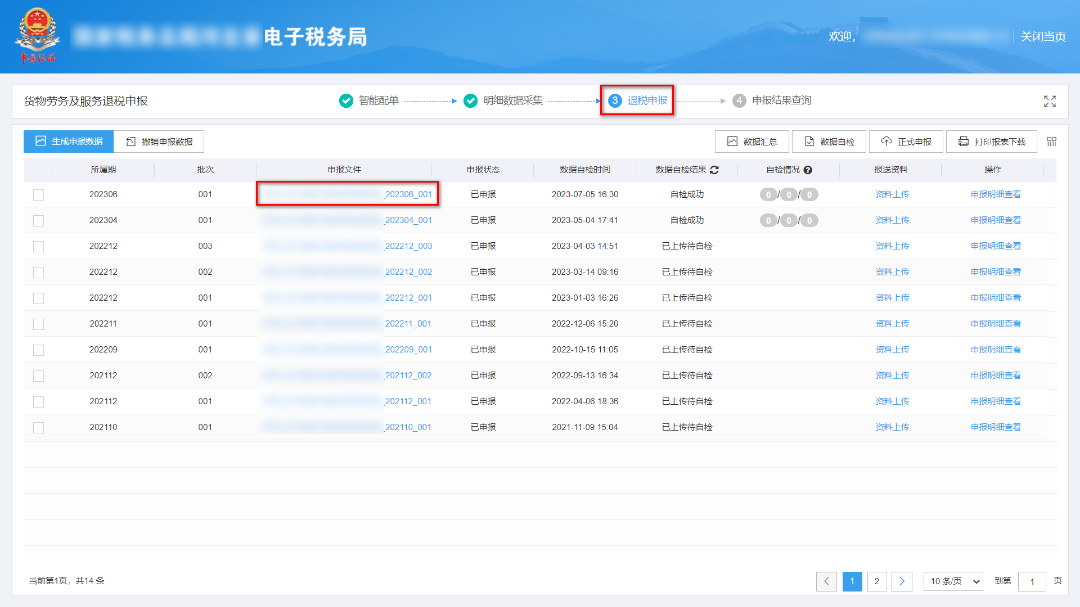Select the checkbox of row 202112 batch 001
The image size is (1080, 607).
click(39, 402)
